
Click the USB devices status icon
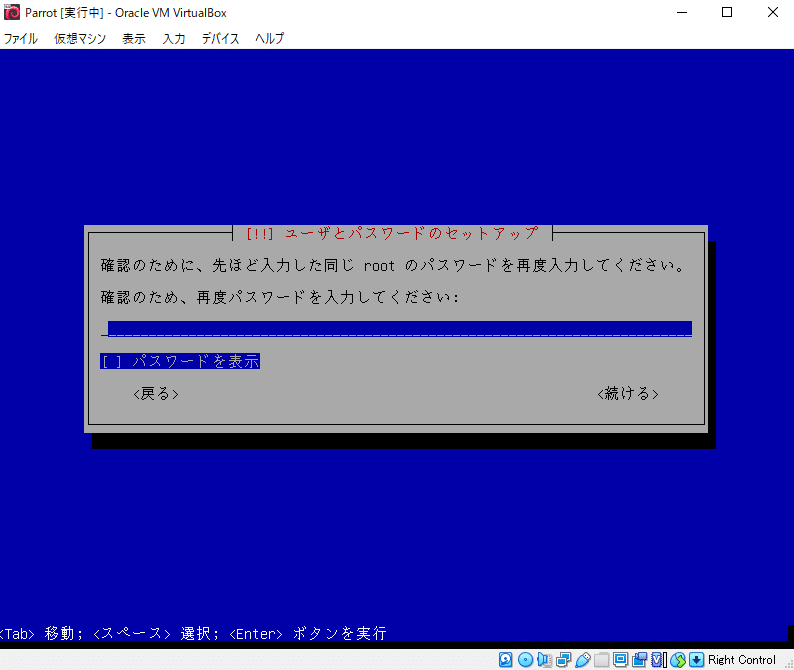582,659
